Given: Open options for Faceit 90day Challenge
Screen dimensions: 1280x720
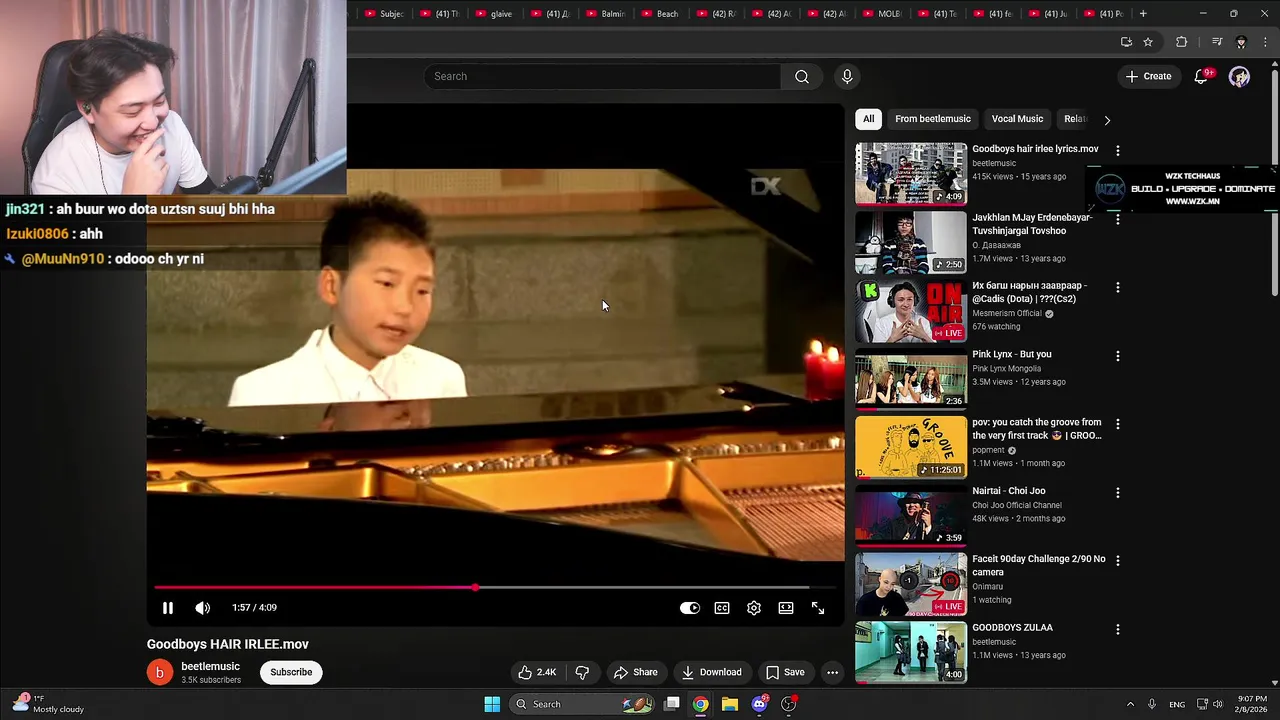Looking at the screenshot, I should tap(1117, 561).
